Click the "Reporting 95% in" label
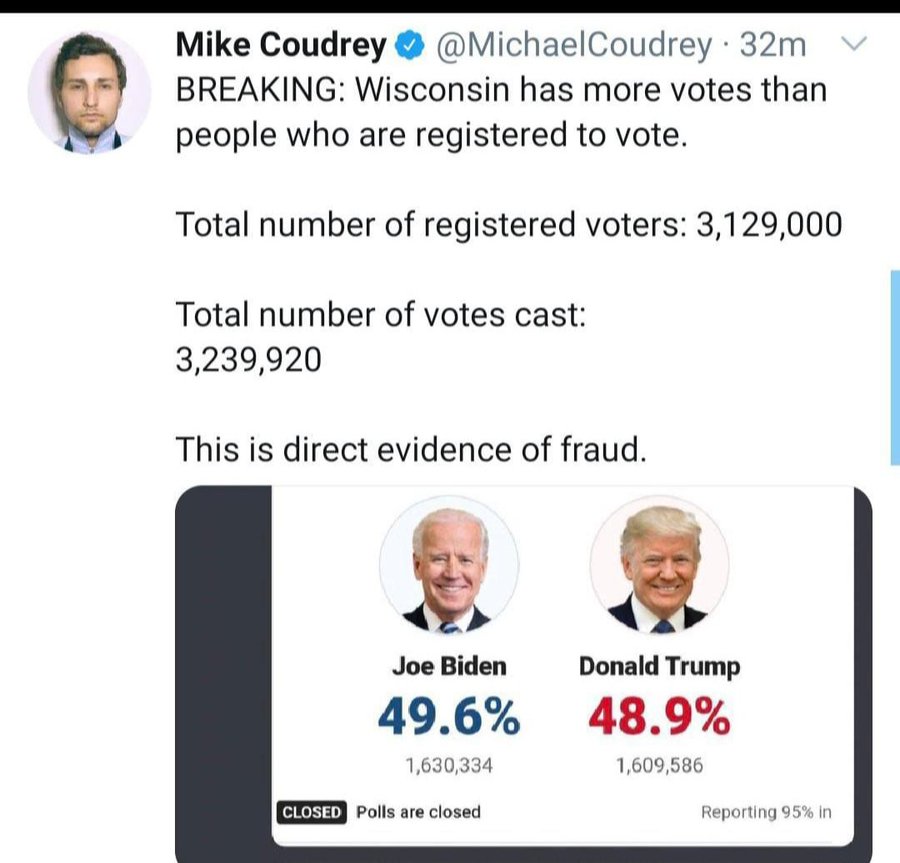Image resolution: width=900 pixels, height=863 pixels. coord(766,812)
